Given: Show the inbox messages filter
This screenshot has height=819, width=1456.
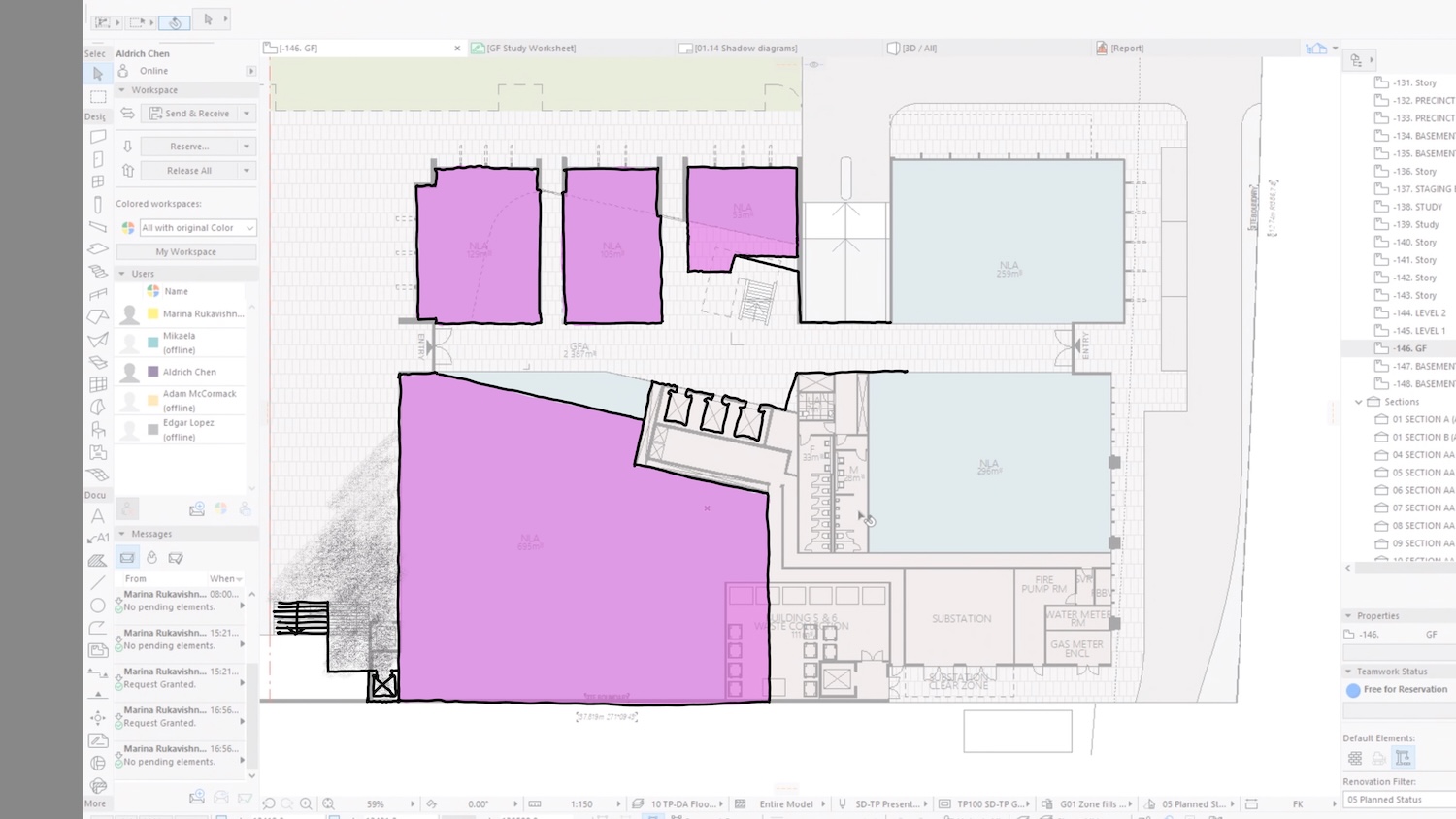Looking at the screenshot, I should [x=127, y=558].
